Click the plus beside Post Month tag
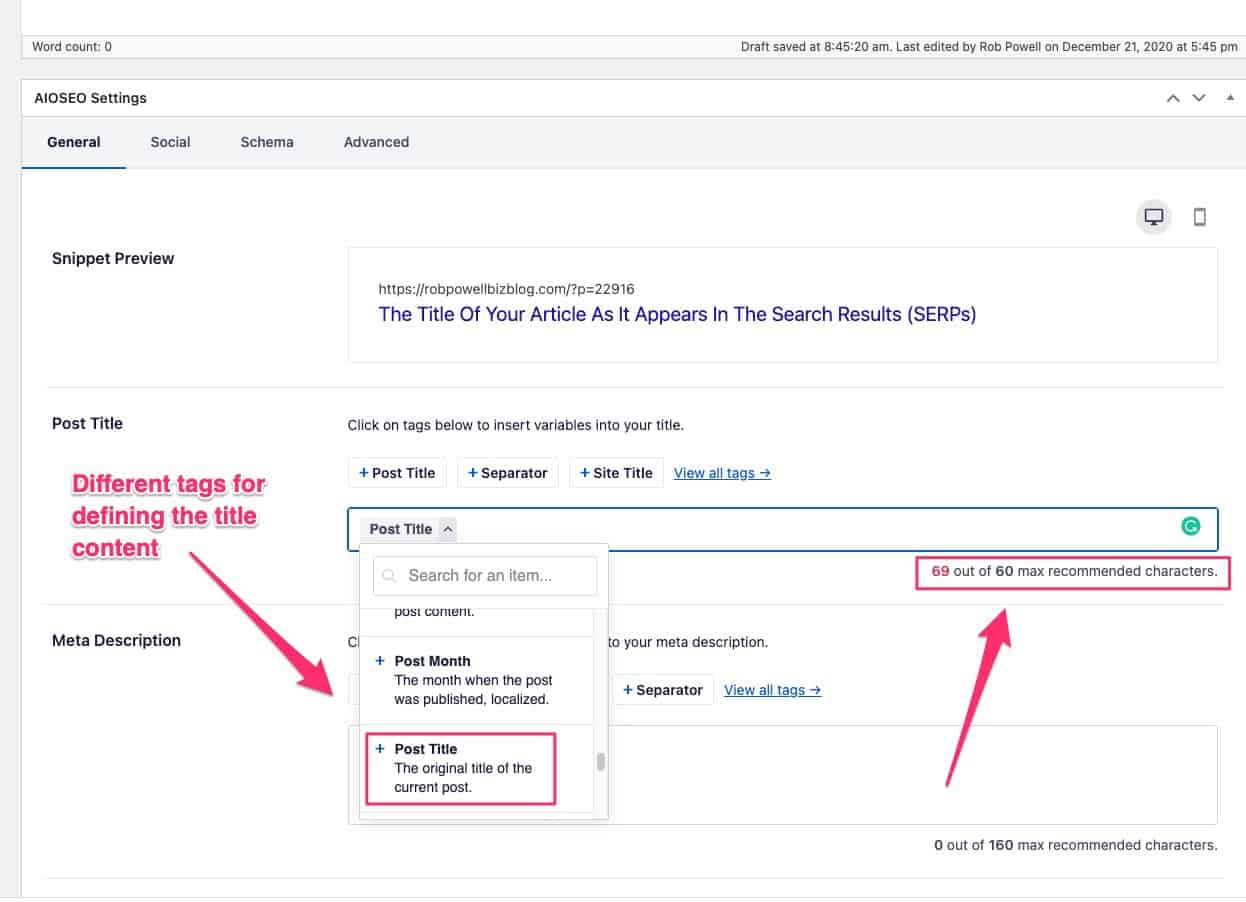Screen dimensions: 1246x902 click(380, 660)
